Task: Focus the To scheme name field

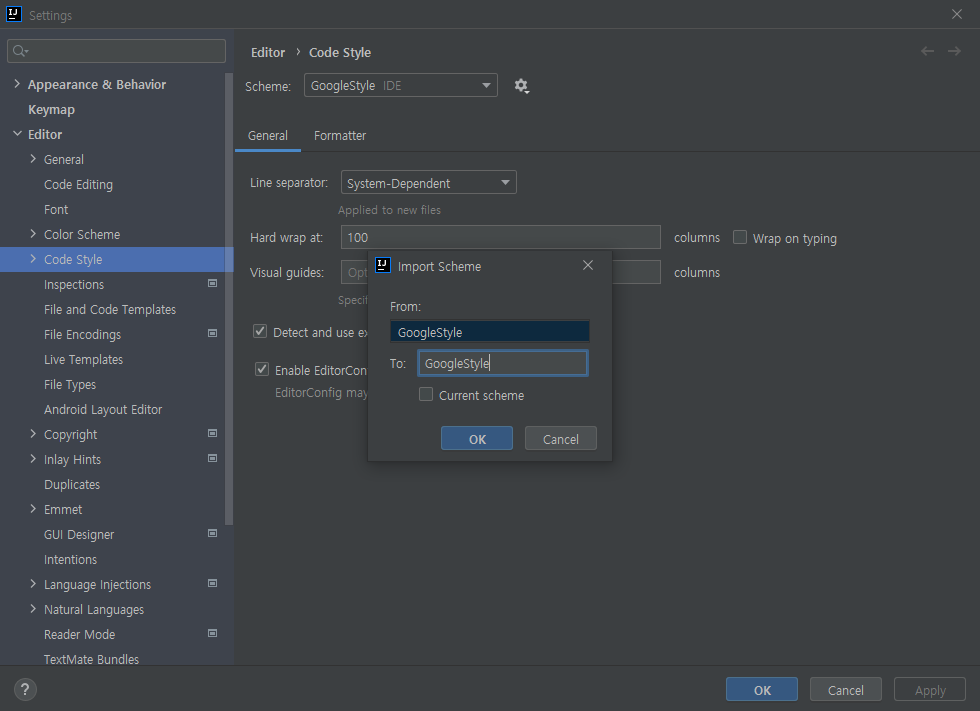Action: [502, 363]
